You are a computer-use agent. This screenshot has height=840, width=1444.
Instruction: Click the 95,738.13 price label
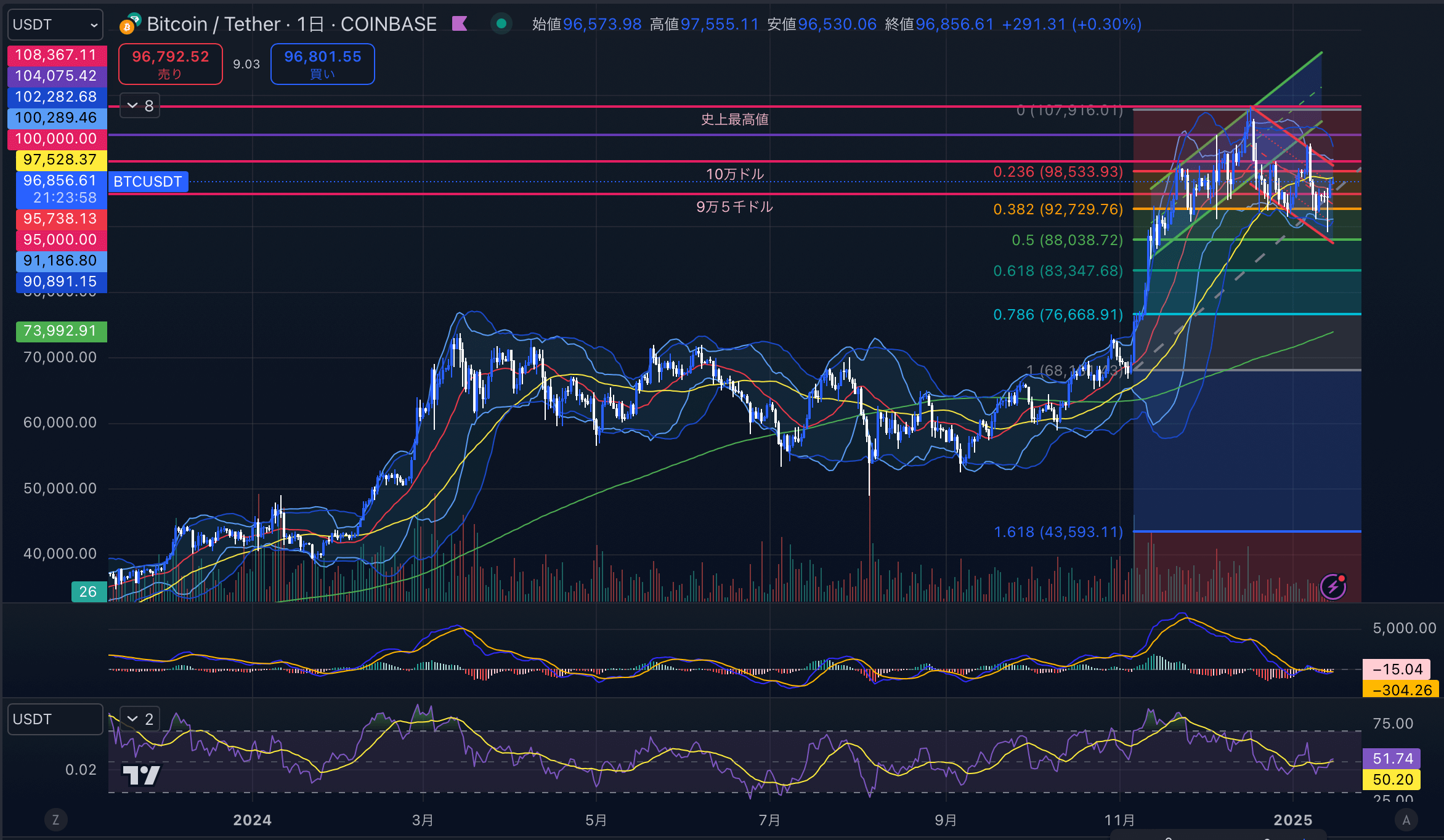pos(60,219)
